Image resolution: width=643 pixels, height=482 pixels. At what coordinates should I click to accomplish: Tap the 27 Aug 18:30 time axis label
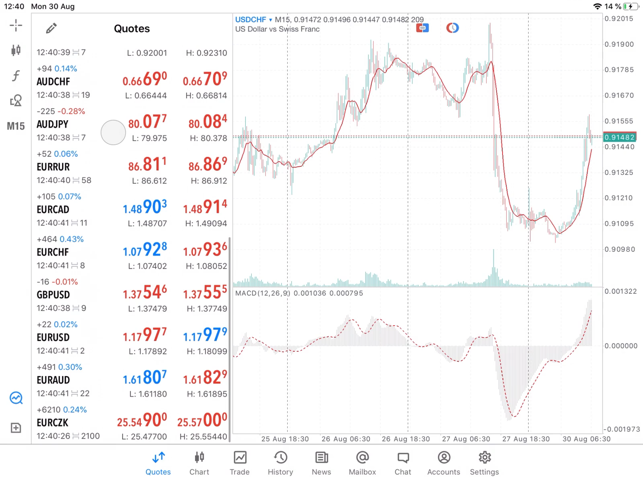pos(526,439)
